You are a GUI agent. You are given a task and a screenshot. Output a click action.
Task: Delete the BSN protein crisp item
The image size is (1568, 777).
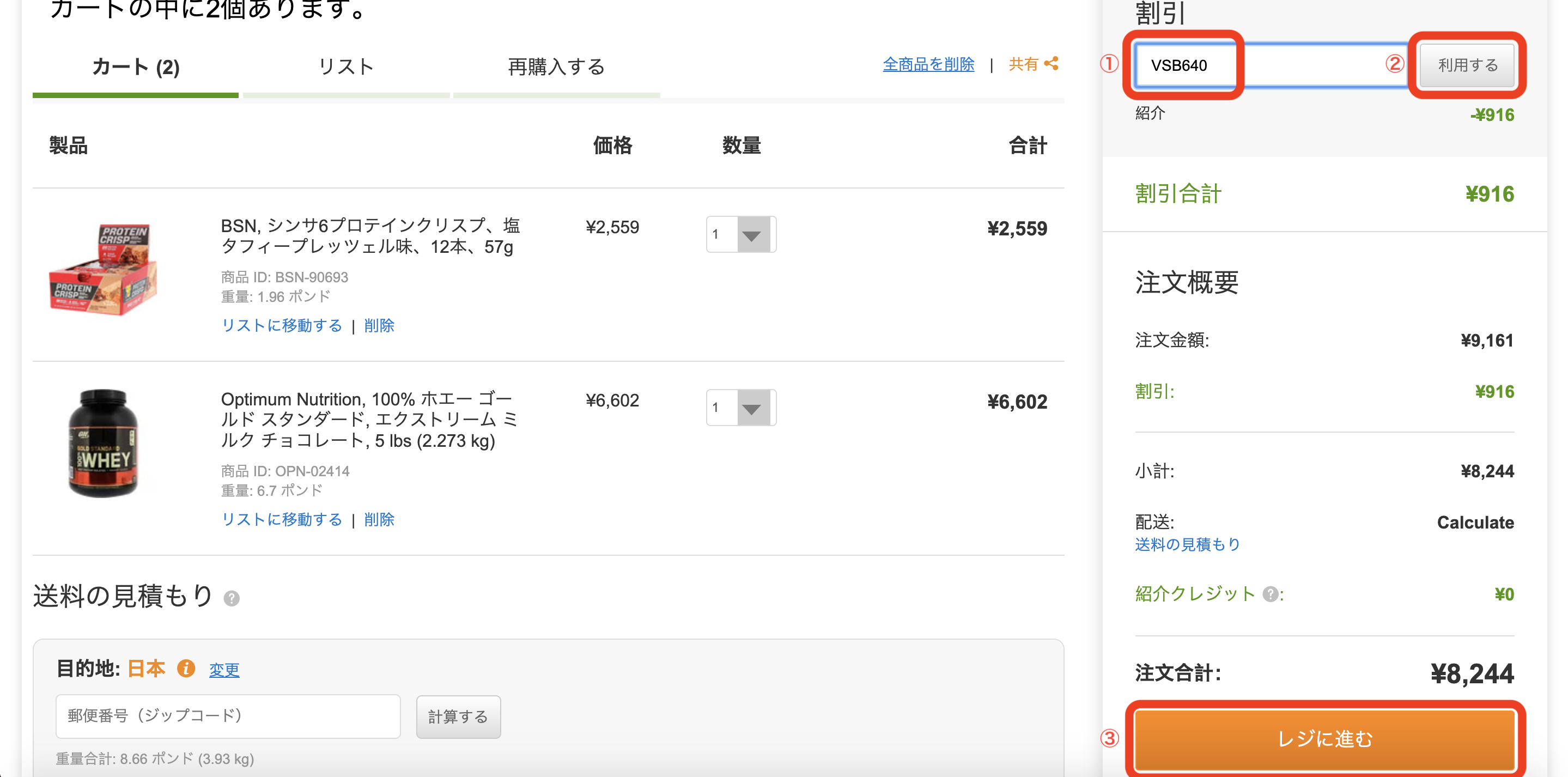(x=379, y=326)
